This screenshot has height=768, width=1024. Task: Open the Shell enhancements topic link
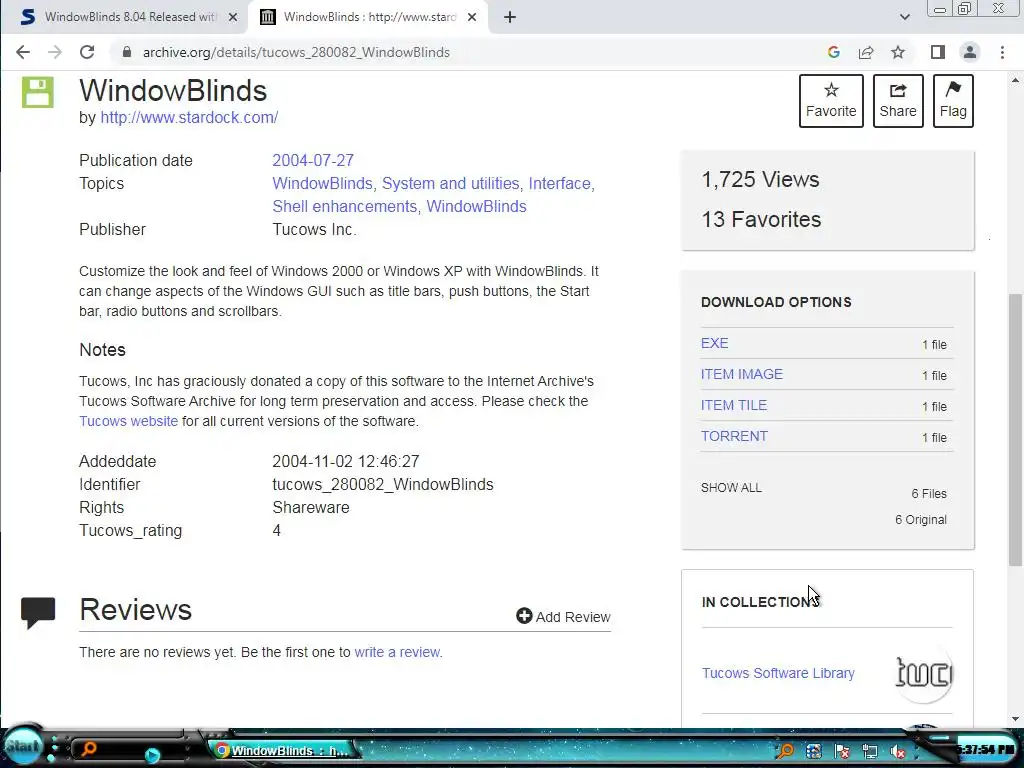point(345,206)
